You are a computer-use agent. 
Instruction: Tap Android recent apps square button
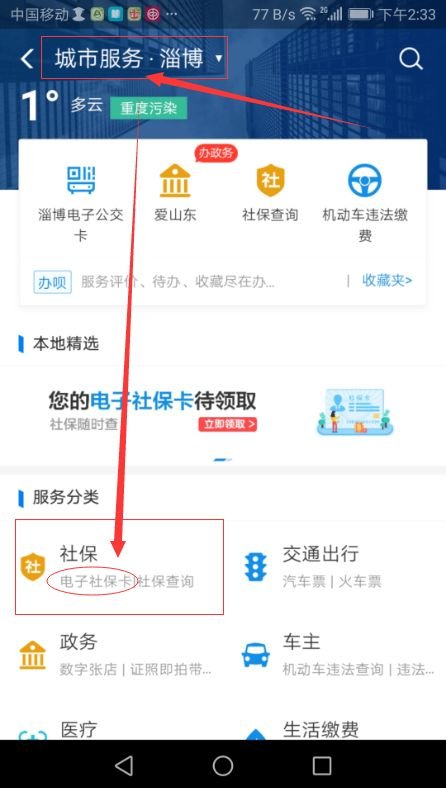pos(322,765)
